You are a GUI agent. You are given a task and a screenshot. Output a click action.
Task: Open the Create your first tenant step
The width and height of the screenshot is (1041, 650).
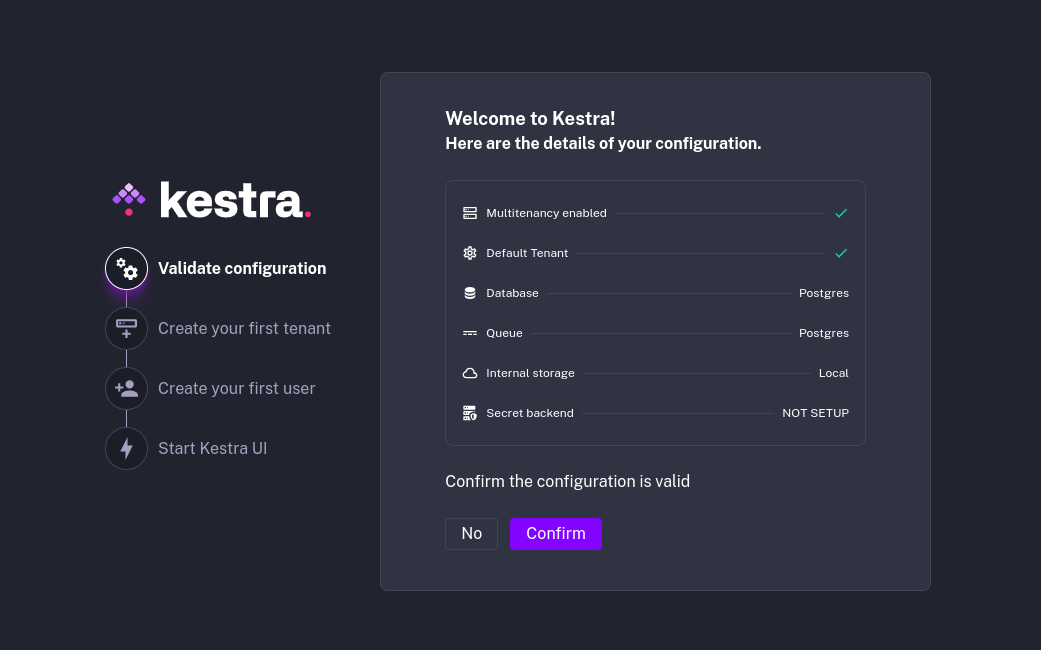[x=244, y=328]
